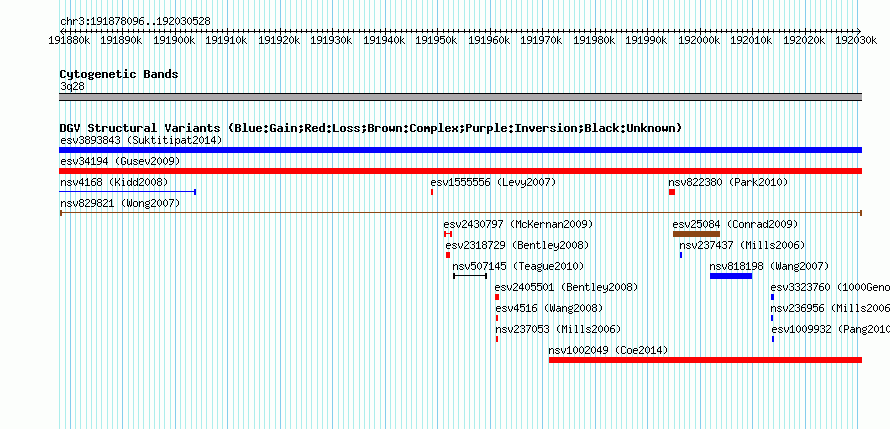
Task: Open the nsv4168 (Kidd2008) variant label
Action: point(114,182)
